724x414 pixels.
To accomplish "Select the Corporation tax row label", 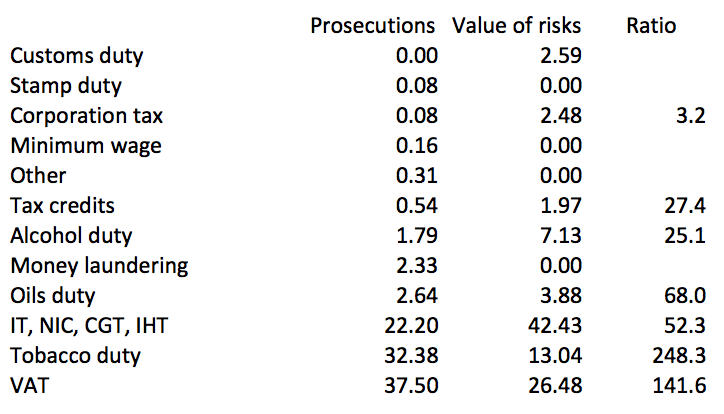I will [x=87, y=116].
